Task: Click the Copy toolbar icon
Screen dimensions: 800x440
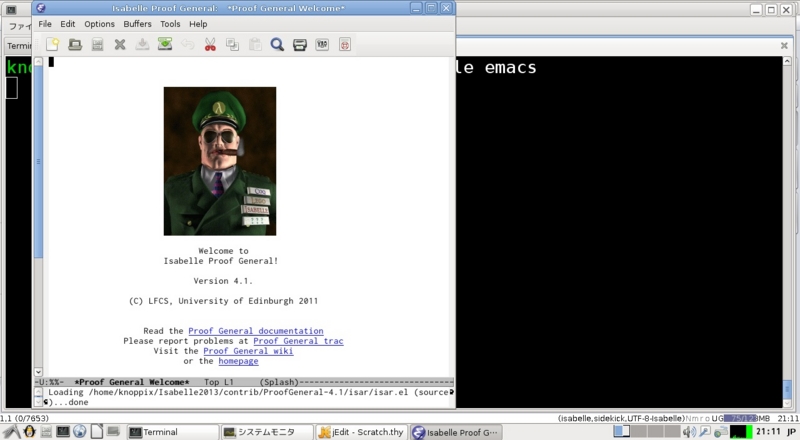Action: click(x=233, y=45)
